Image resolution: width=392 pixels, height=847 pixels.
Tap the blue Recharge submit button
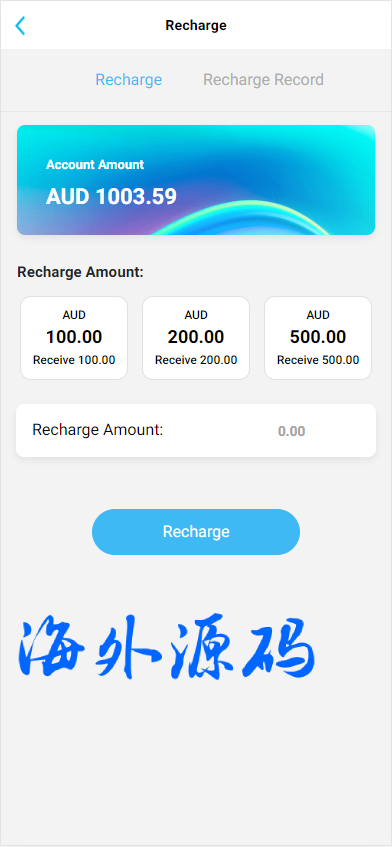[x=196, y=532]
